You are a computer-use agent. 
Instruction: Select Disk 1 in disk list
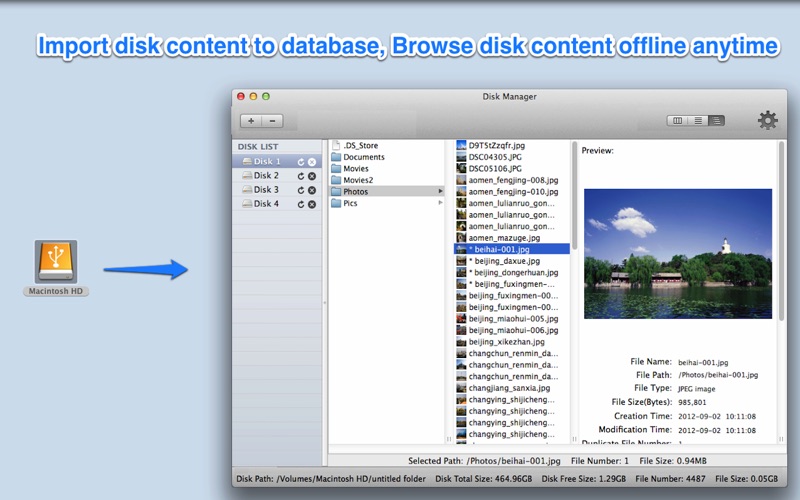tap(277, 161)
